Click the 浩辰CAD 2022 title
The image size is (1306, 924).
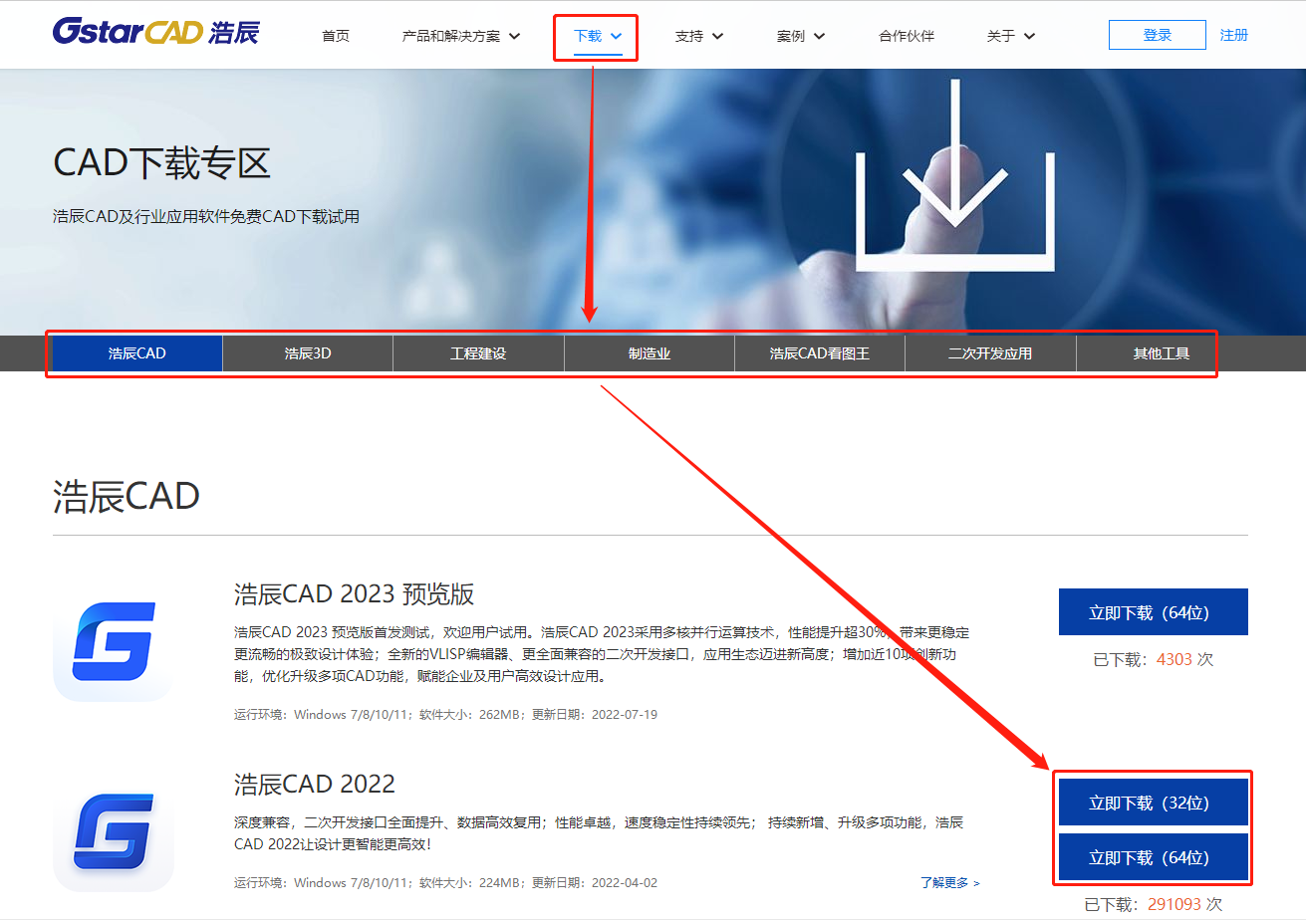point(315,785)
